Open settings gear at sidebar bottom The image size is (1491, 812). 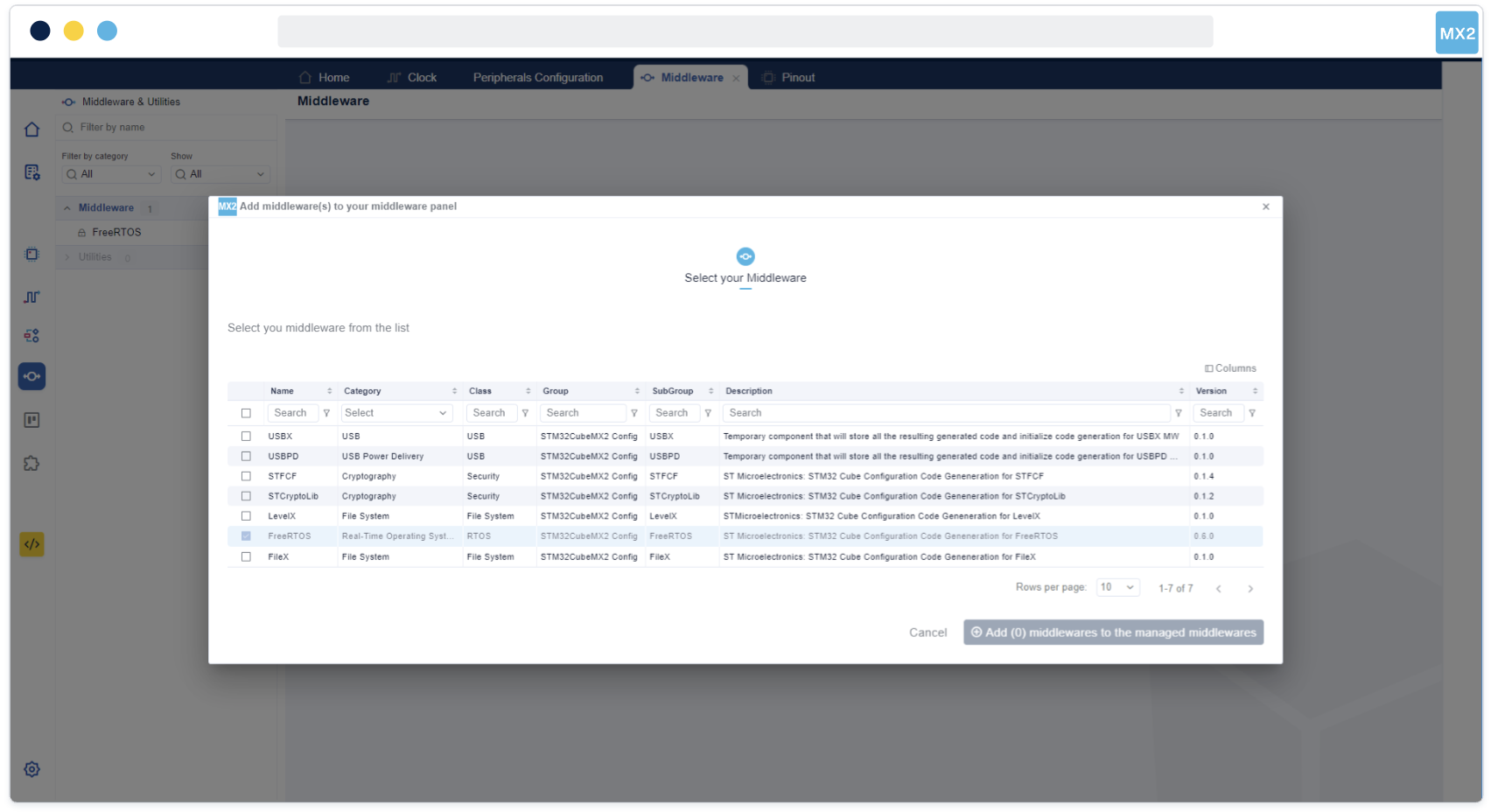(32, 769)
